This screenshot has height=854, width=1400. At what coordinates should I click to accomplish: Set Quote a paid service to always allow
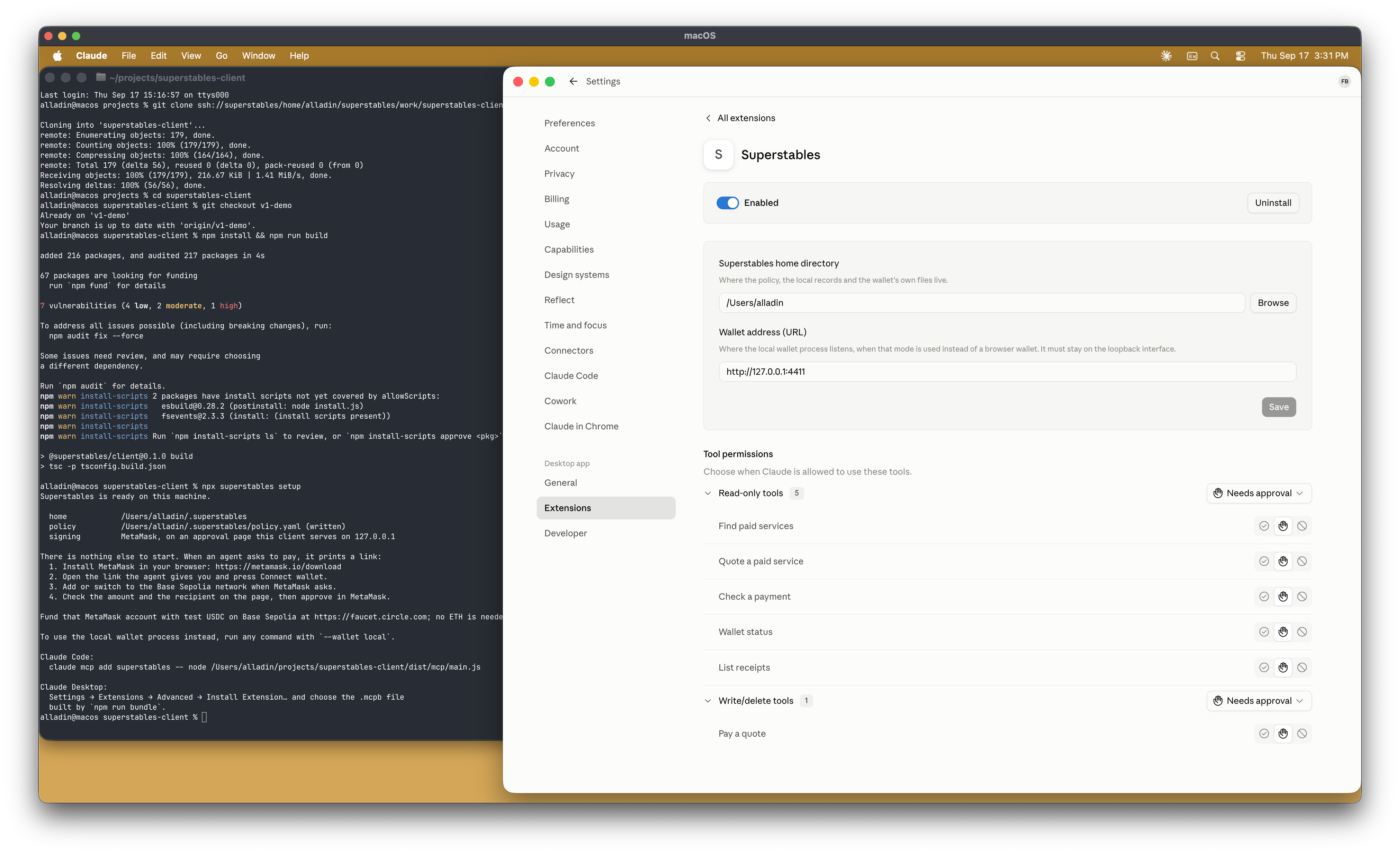tap(1264, 561)
